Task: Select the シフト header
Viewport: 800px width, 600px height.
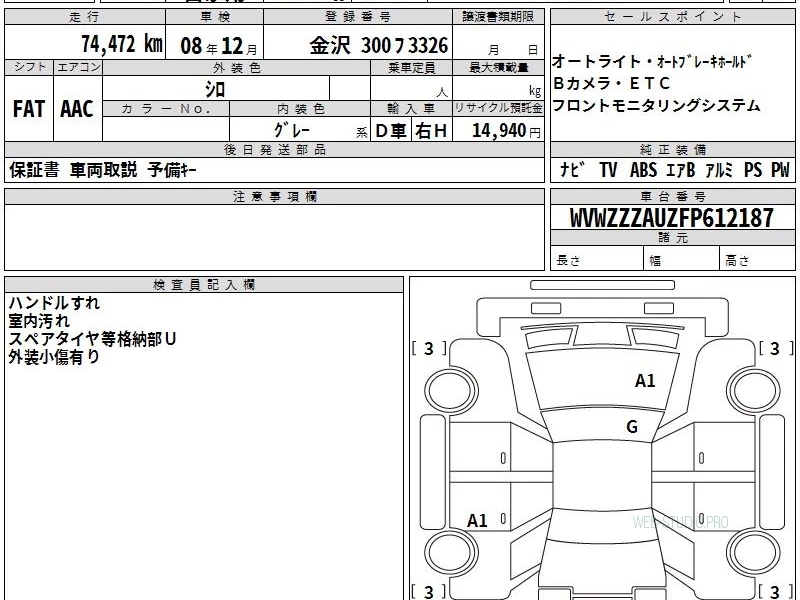Action: pos(29,67)
